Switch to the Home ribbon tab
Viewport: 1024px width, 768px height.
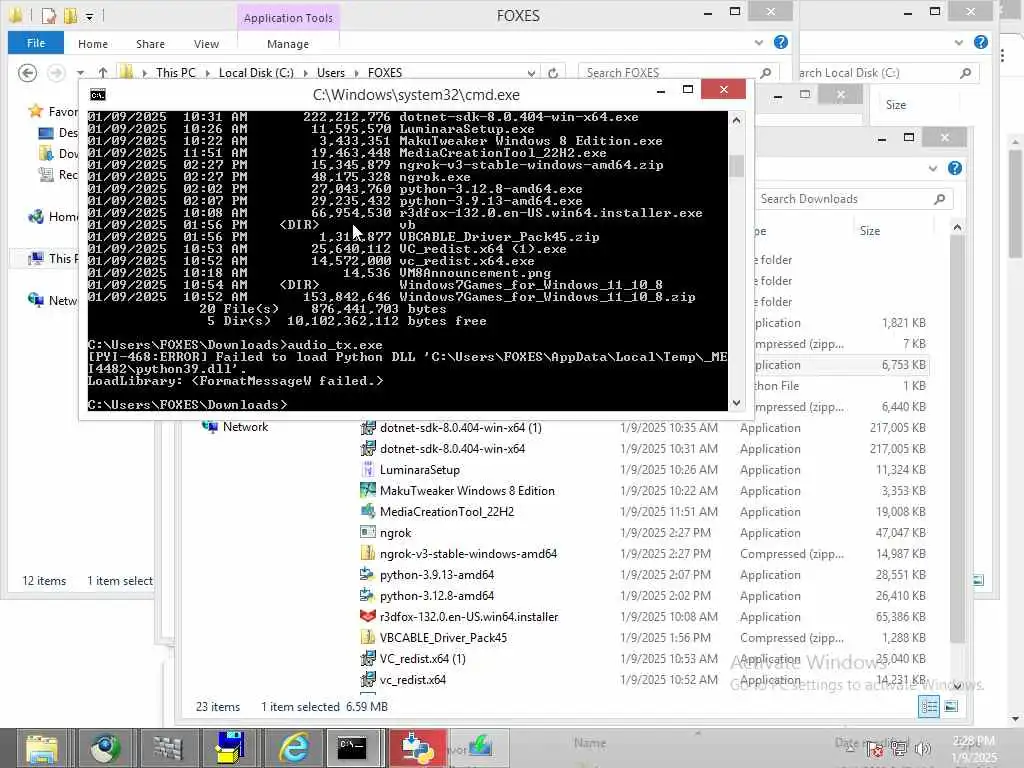(93, 44)
